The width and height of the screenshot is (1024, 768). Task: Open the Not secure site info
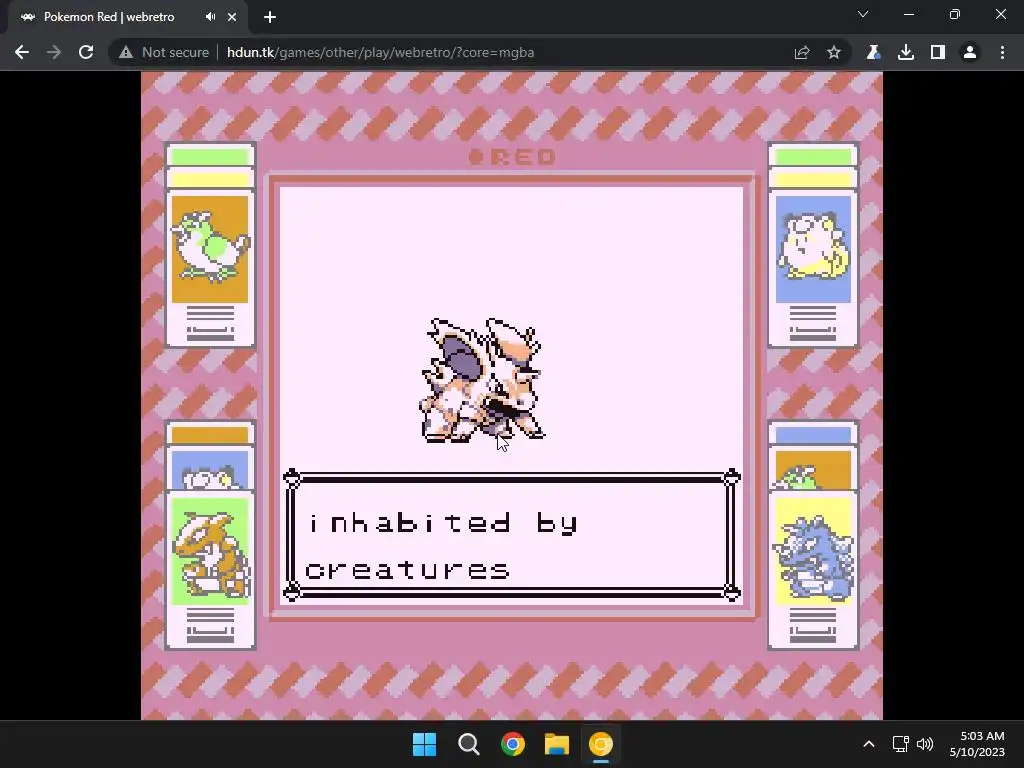pos(165,52)
